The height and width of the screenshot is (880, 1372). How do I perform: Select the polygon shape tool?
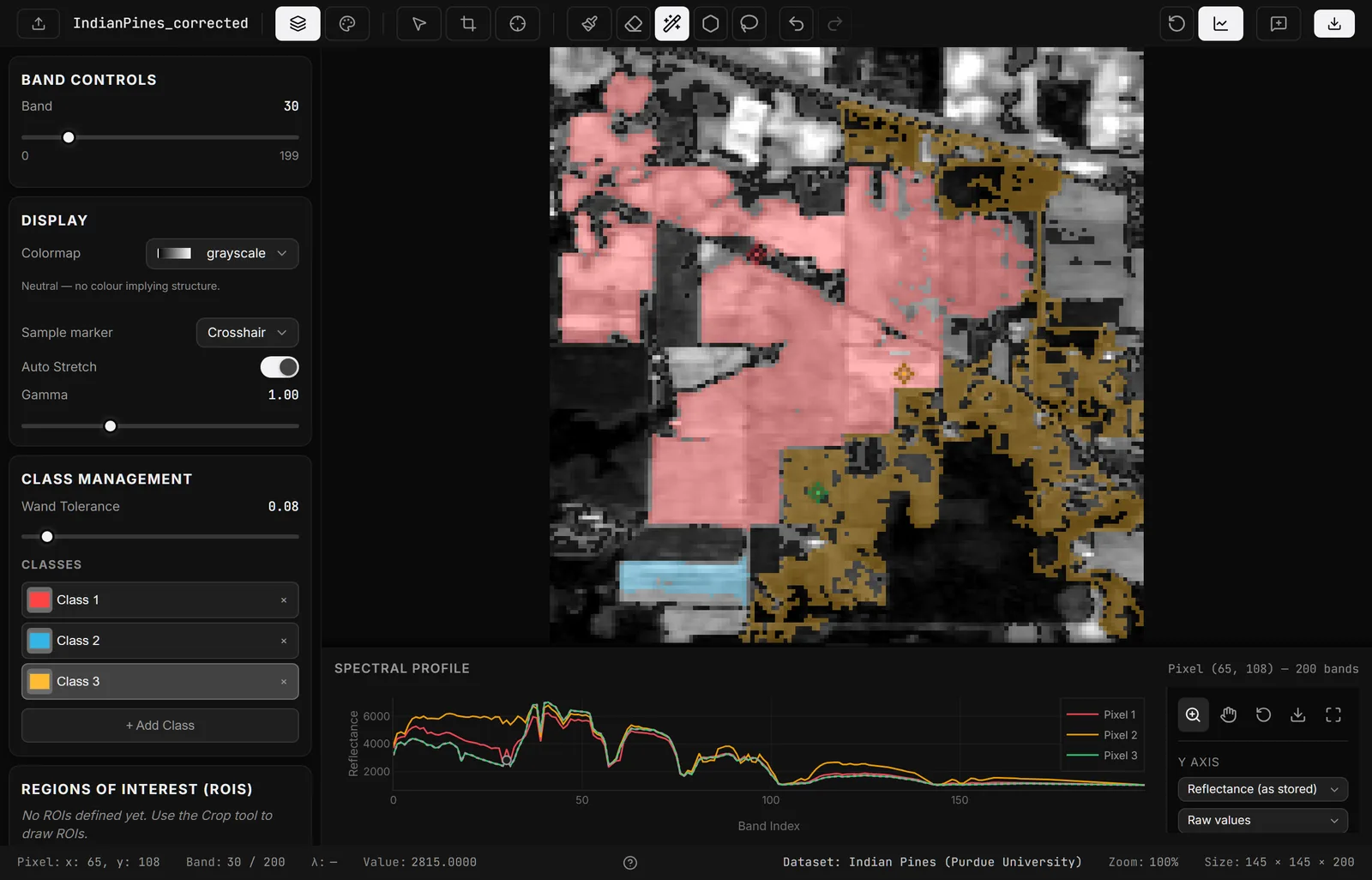[x=711, y=24]
